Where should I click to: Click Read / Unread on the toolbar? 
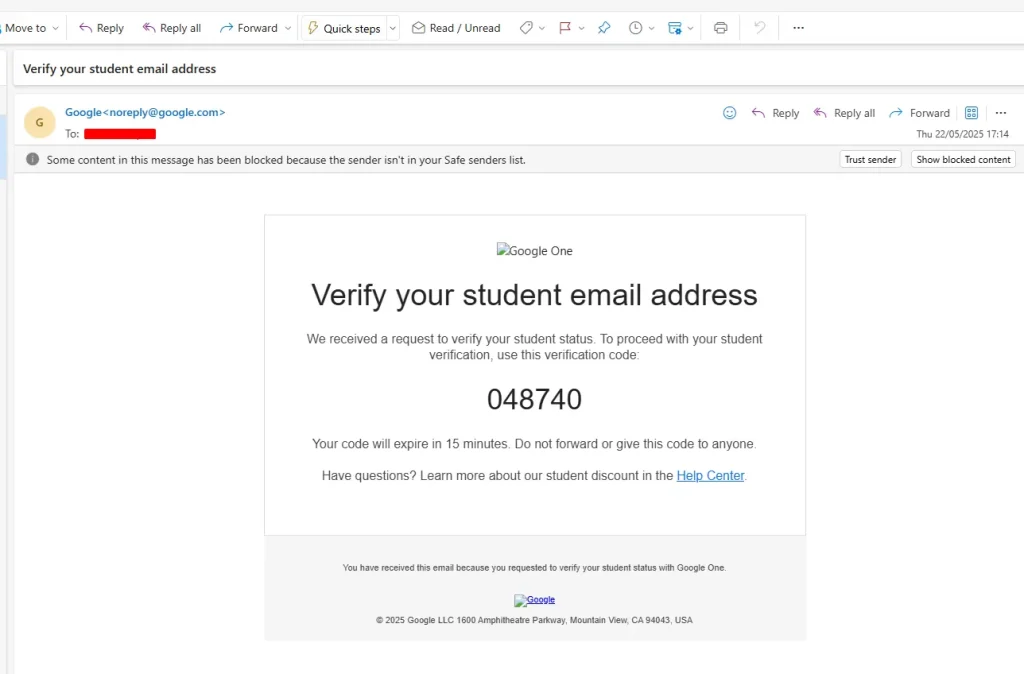(456, 27)
